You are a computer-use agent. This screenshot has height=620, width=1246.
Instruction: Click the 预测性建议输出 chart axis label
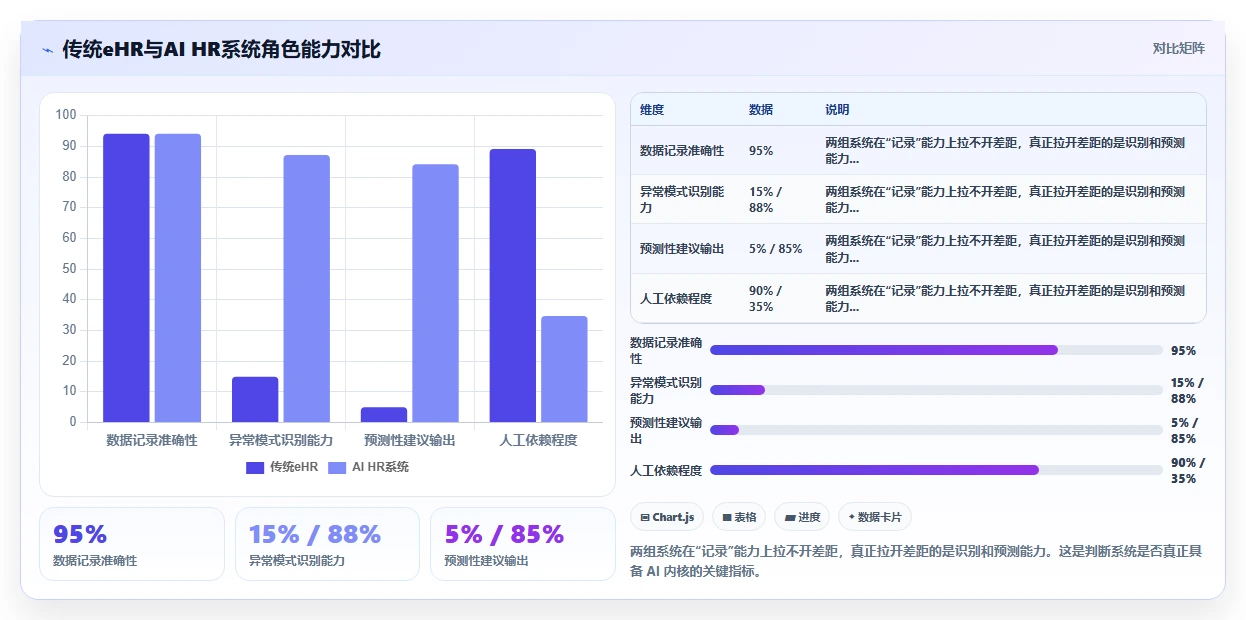[x=410, y=440]
